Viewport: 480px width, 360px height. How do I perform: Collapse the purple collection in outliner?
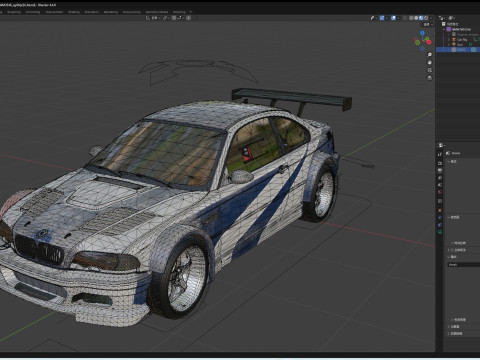coord(444,29)
